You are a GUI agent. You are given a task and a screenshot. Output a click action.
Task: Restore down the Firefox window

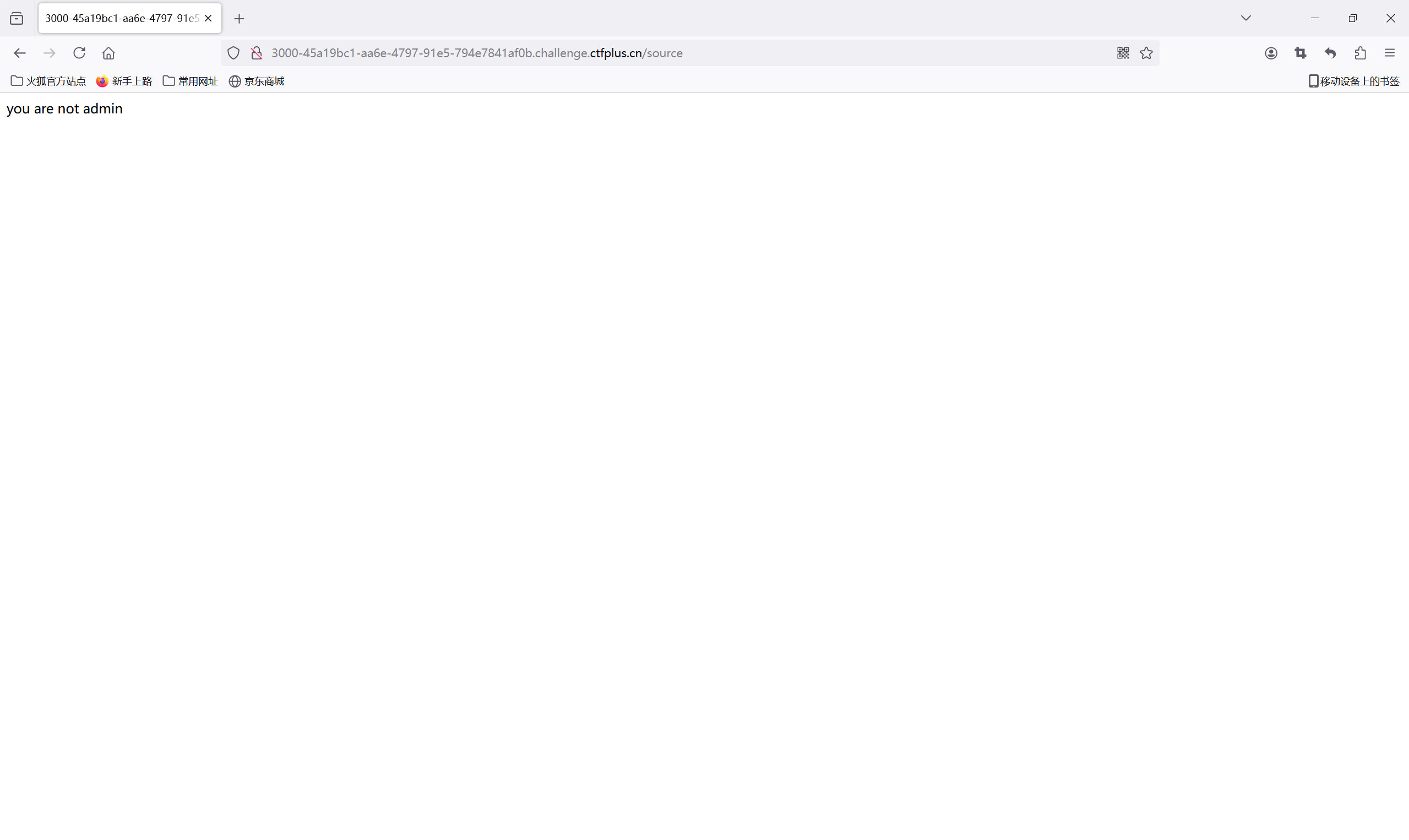[x=1353, y=18]
